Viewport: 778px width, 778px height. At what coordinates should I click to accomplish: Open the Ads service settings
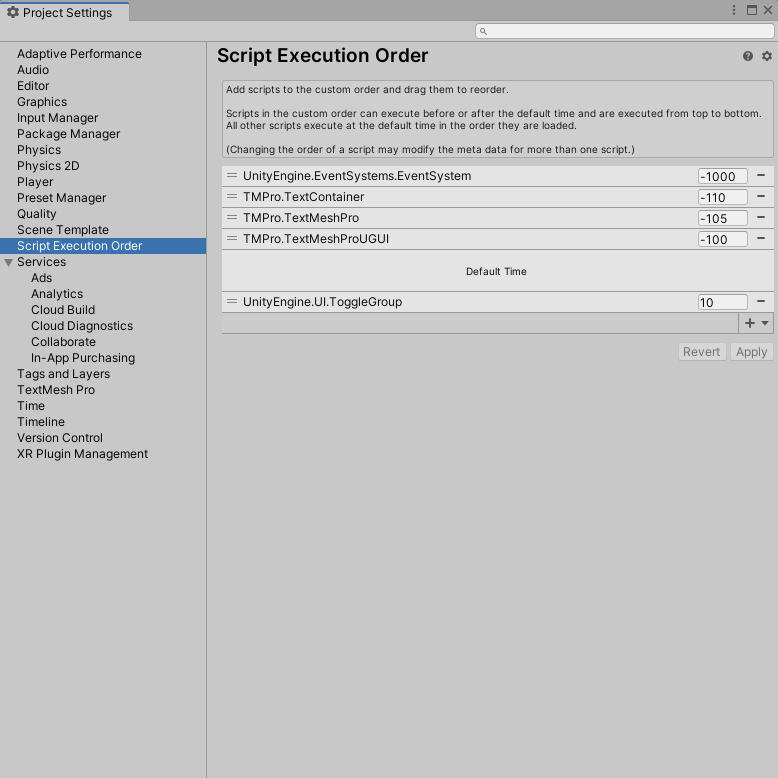[41, 278]
